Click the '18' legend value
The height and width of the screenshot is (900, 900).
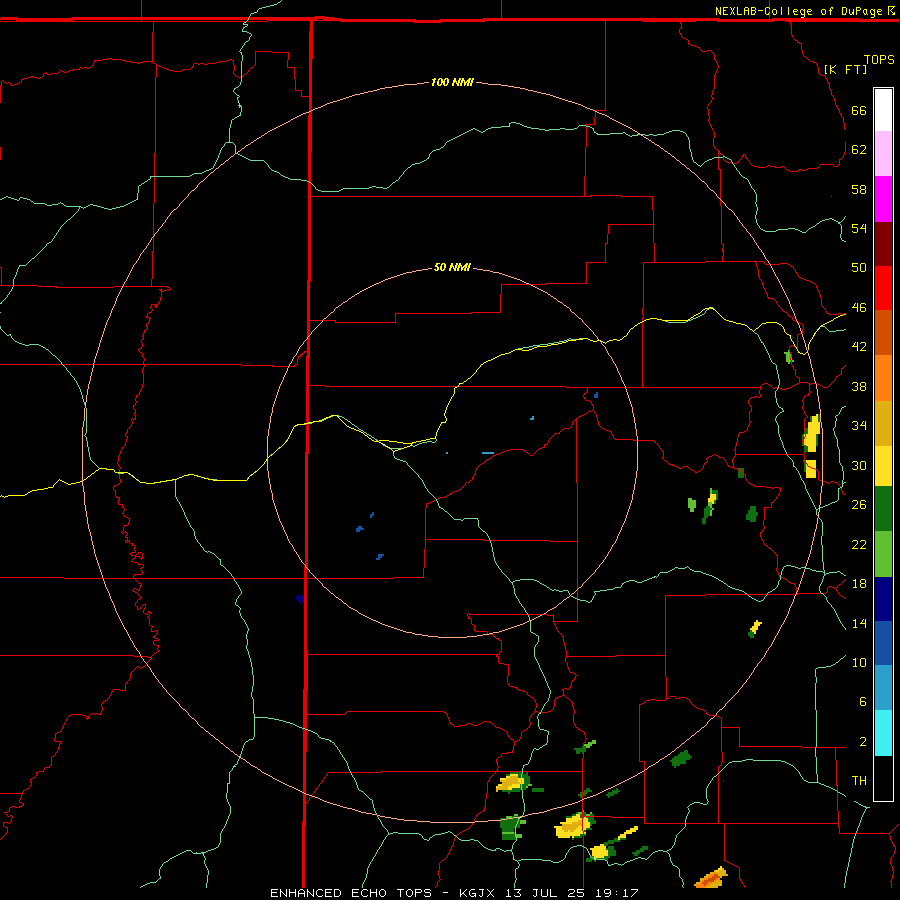click(x=859, y=584)
